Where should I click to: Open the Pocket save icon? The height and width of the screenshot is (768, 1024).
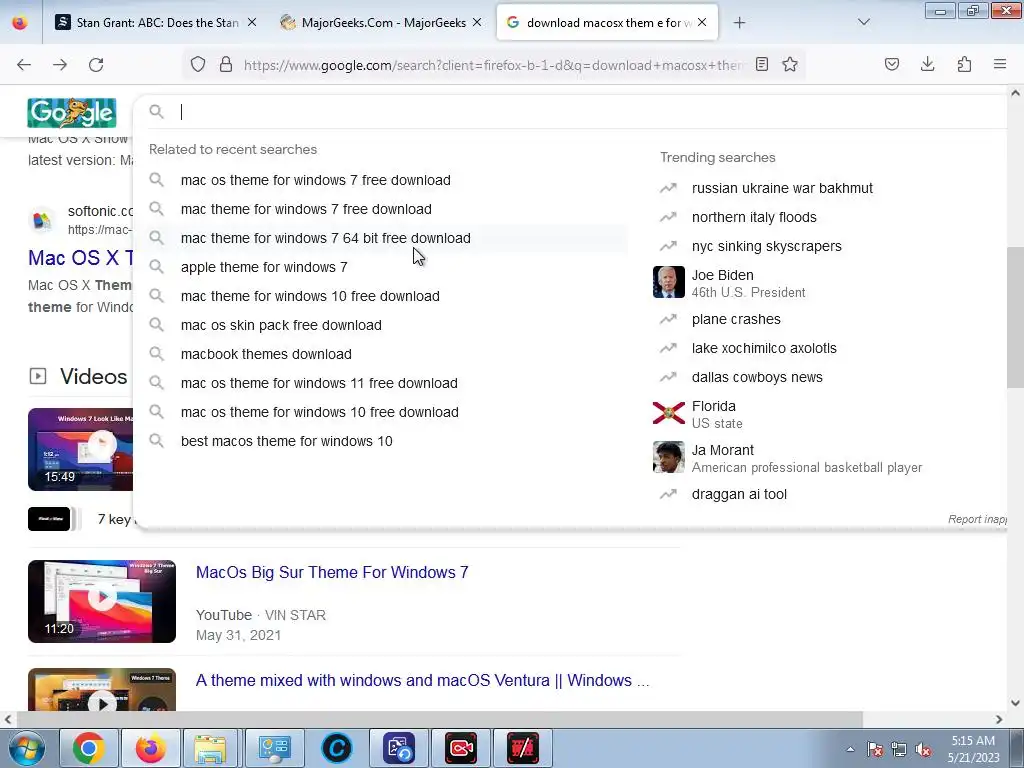click(x=892, y=65)
